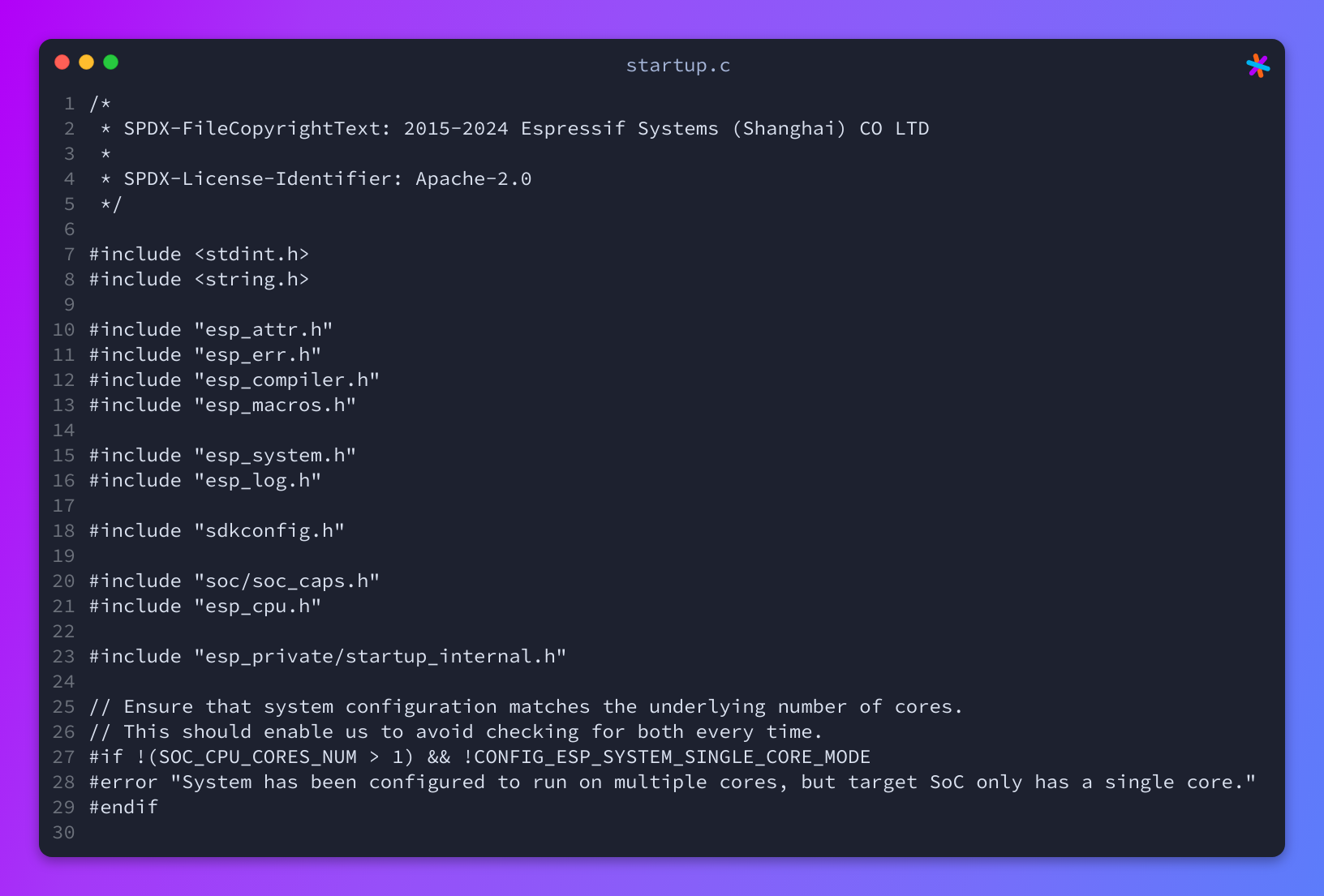Click the "soc/soc_caps.h" include line
This screenshot has height=896, width=1324.
[234, 581]
